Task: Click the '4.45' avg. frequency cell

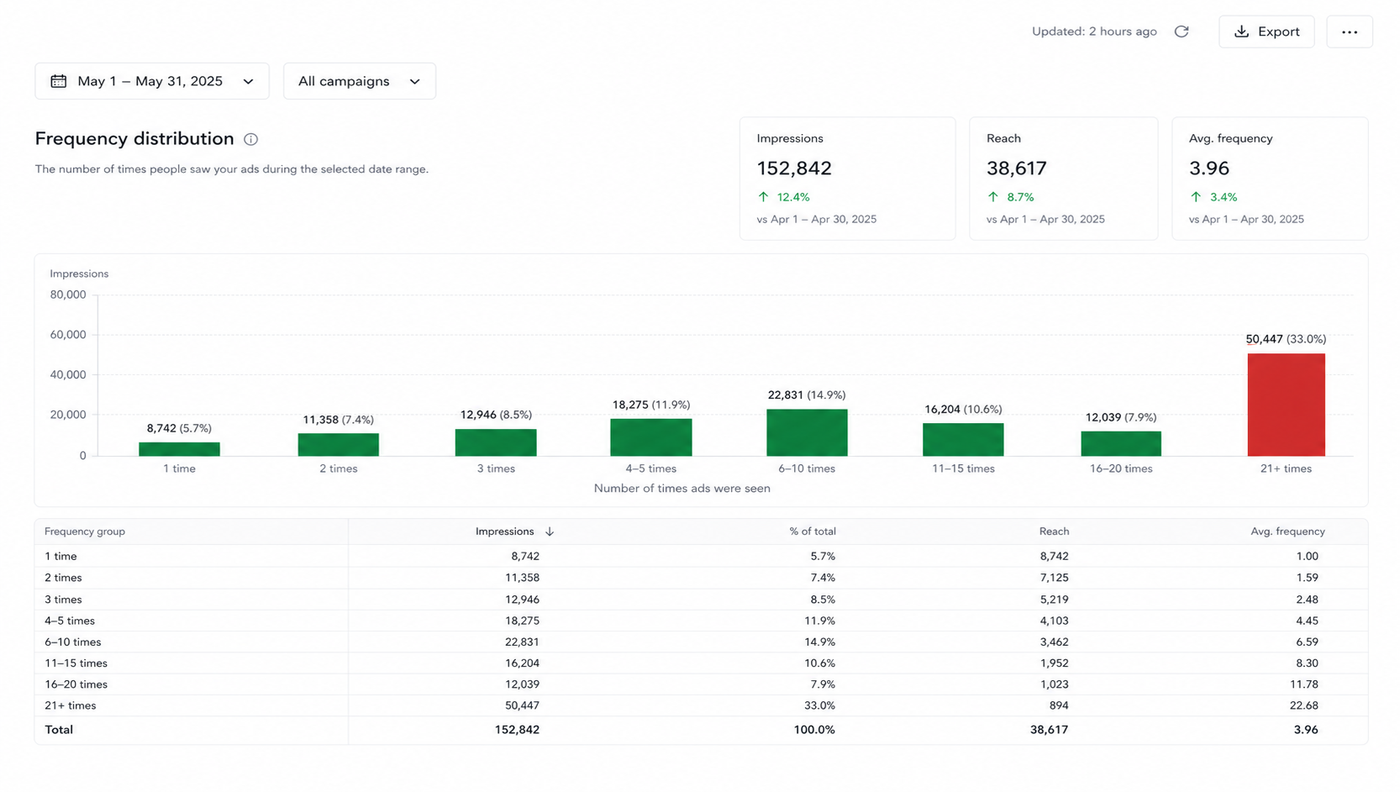Action: point(1306,621)
